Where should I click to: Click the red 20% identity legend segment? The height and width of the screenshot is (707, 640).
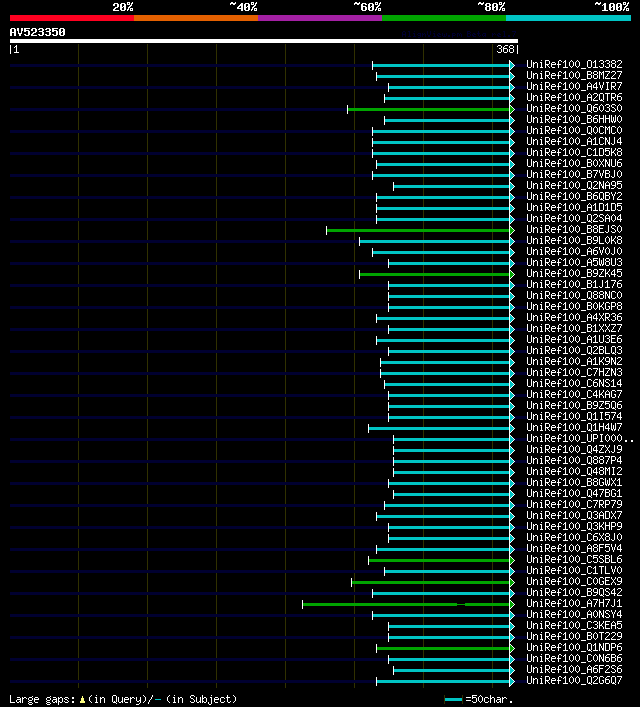[x=72, y=18]
